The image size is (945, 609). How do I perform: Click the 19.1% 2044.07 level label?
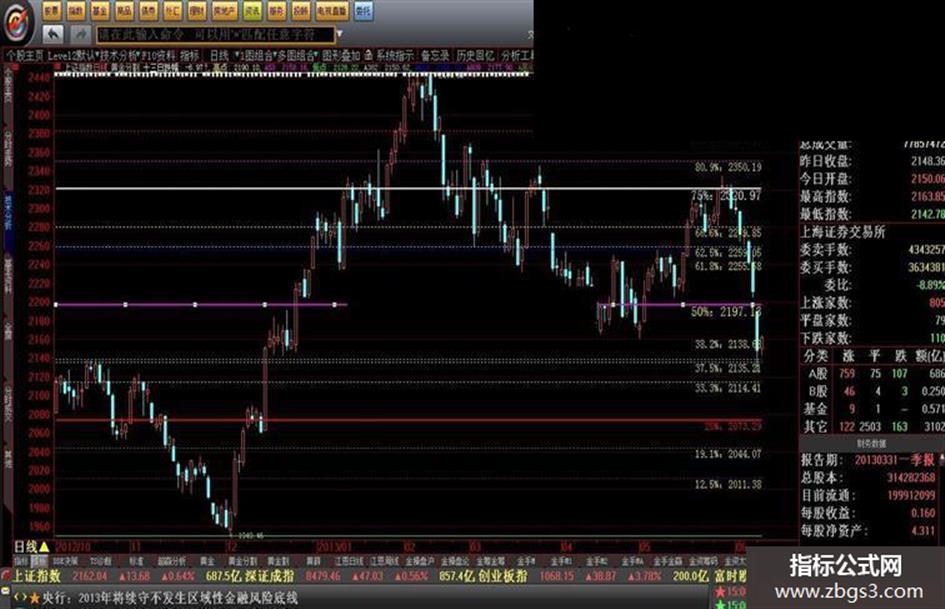click(x=728, y=454)
